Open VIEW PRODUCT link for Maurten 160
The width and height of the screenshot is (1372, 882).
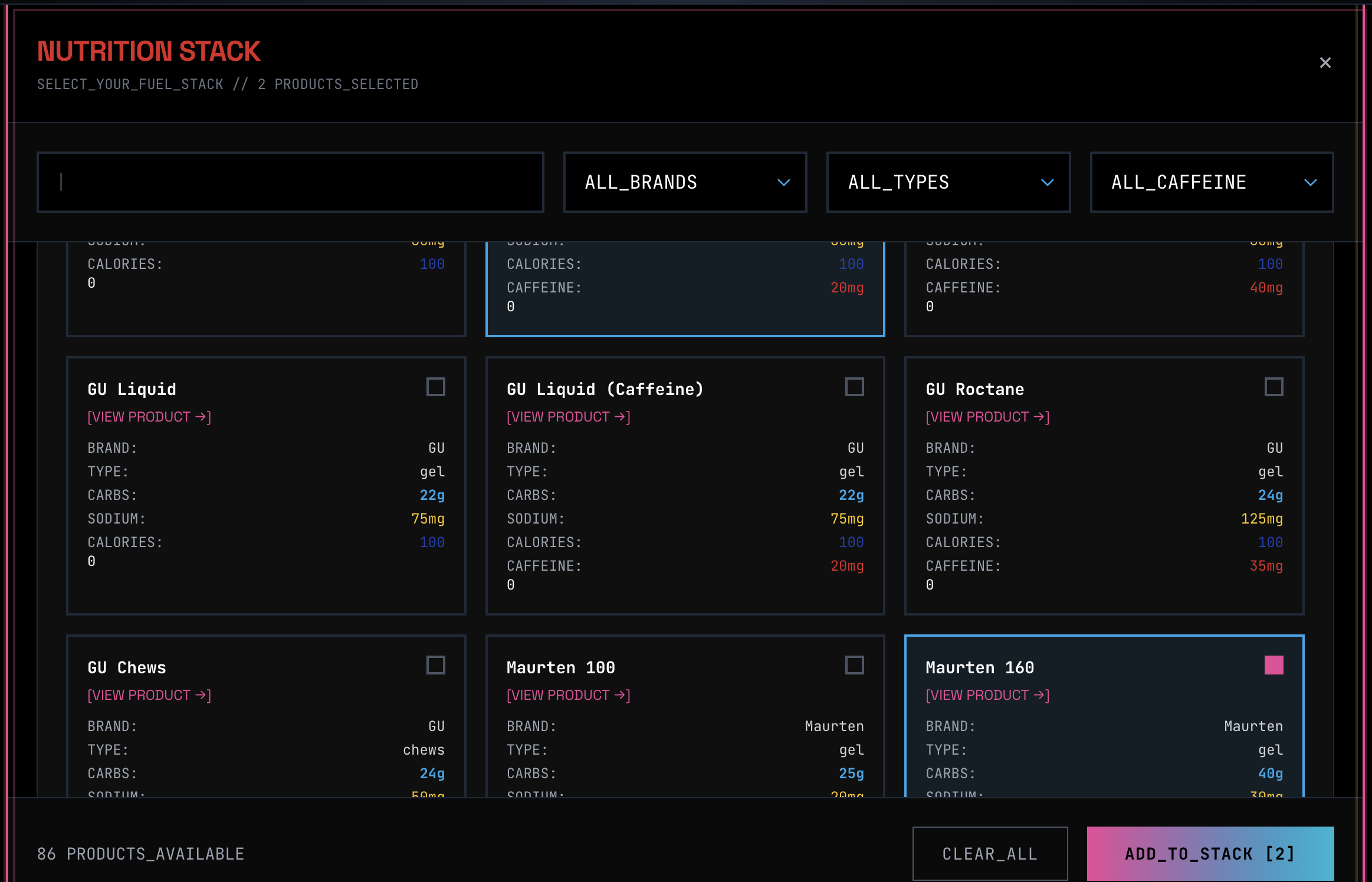click(987, 695)
